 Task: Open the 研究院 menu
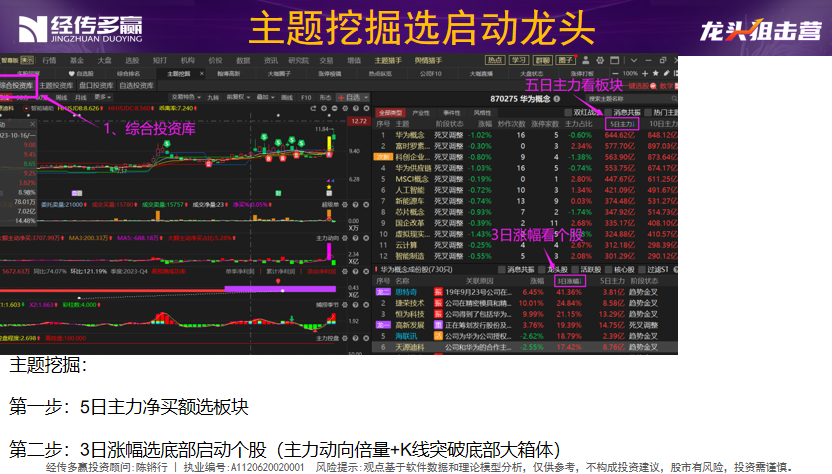pos(298,61)
